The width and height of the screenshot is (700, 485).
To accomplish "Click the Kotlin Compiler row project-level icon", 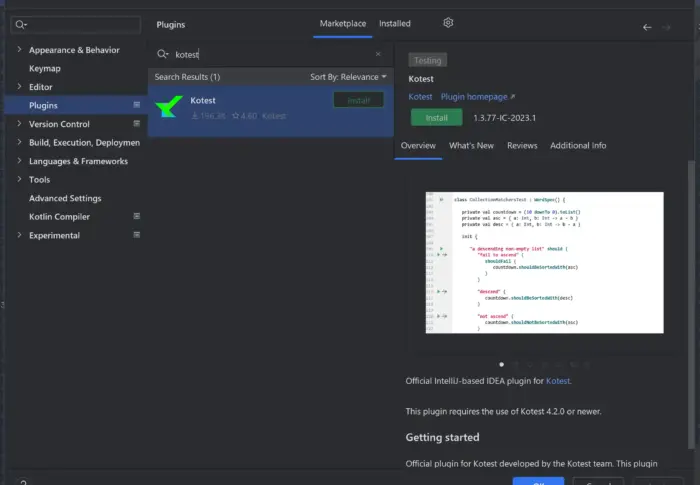I will (137, 216).
